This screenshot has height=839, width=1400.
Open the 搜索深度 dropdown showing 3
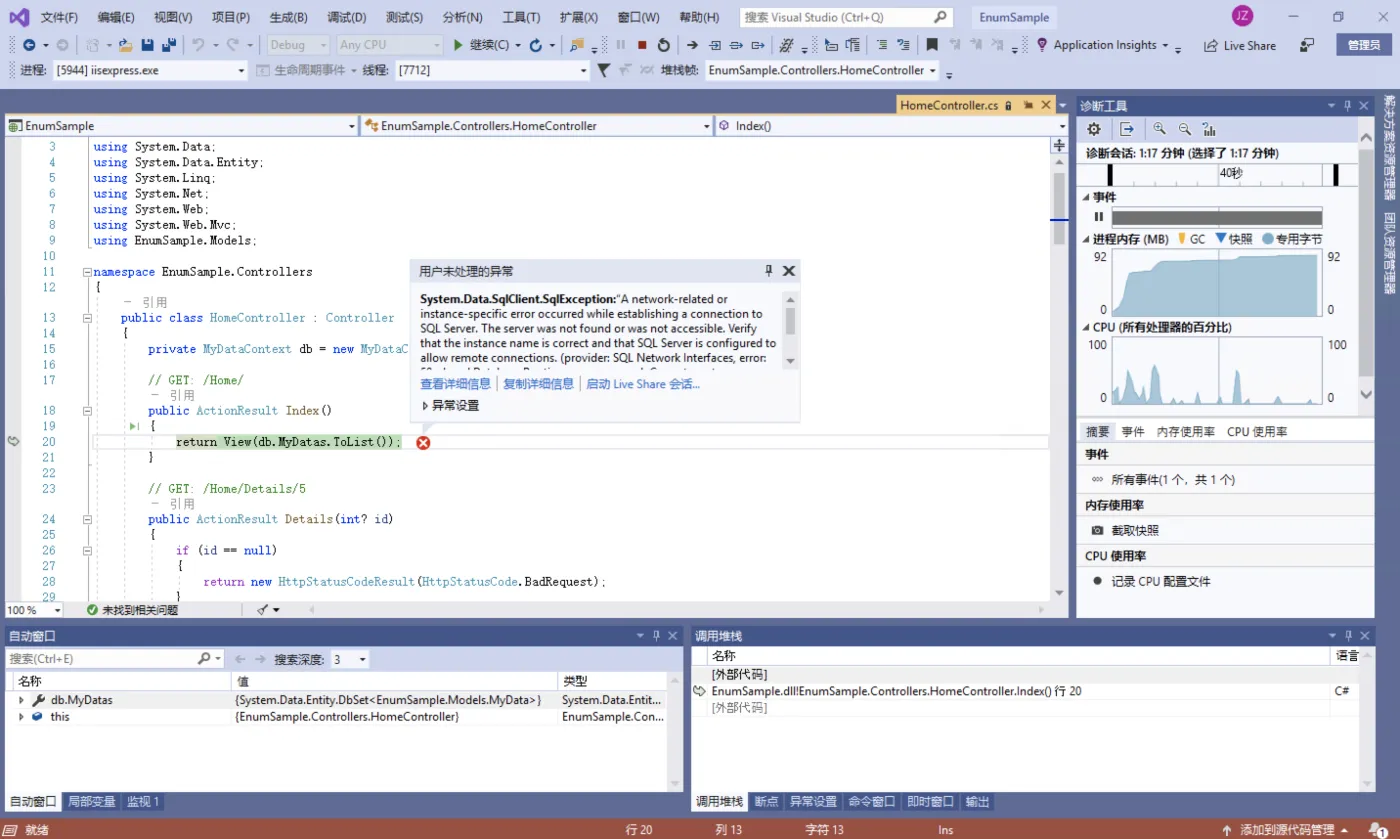350,659
